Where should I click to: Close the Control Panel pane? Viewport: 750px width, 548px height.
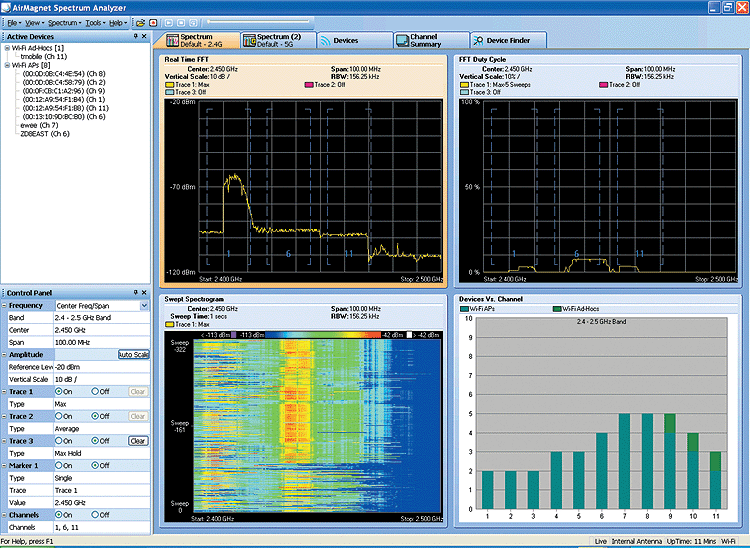pyautogui.click(x=144, y=292)
